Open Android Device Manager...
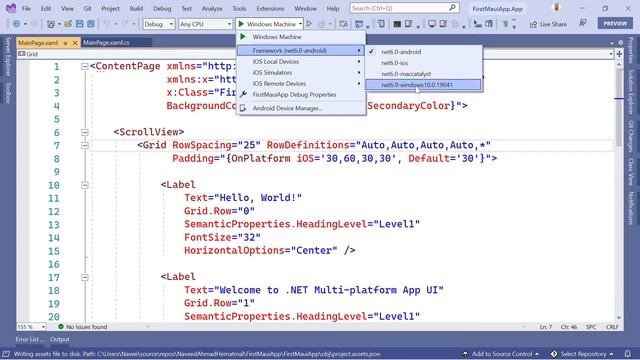Image resolution: width=640 pixels, height=360 pixels. (301, 108)
